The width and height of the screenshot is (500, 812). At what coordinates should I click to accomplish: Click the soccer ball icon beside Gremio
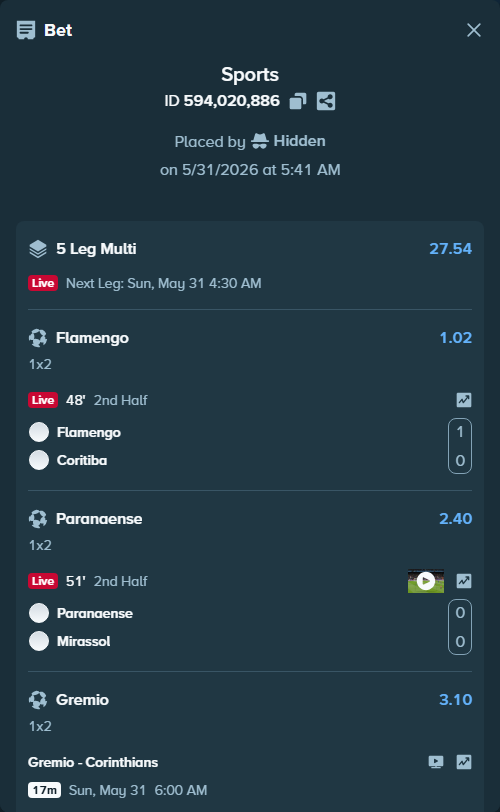coord(38,700)
